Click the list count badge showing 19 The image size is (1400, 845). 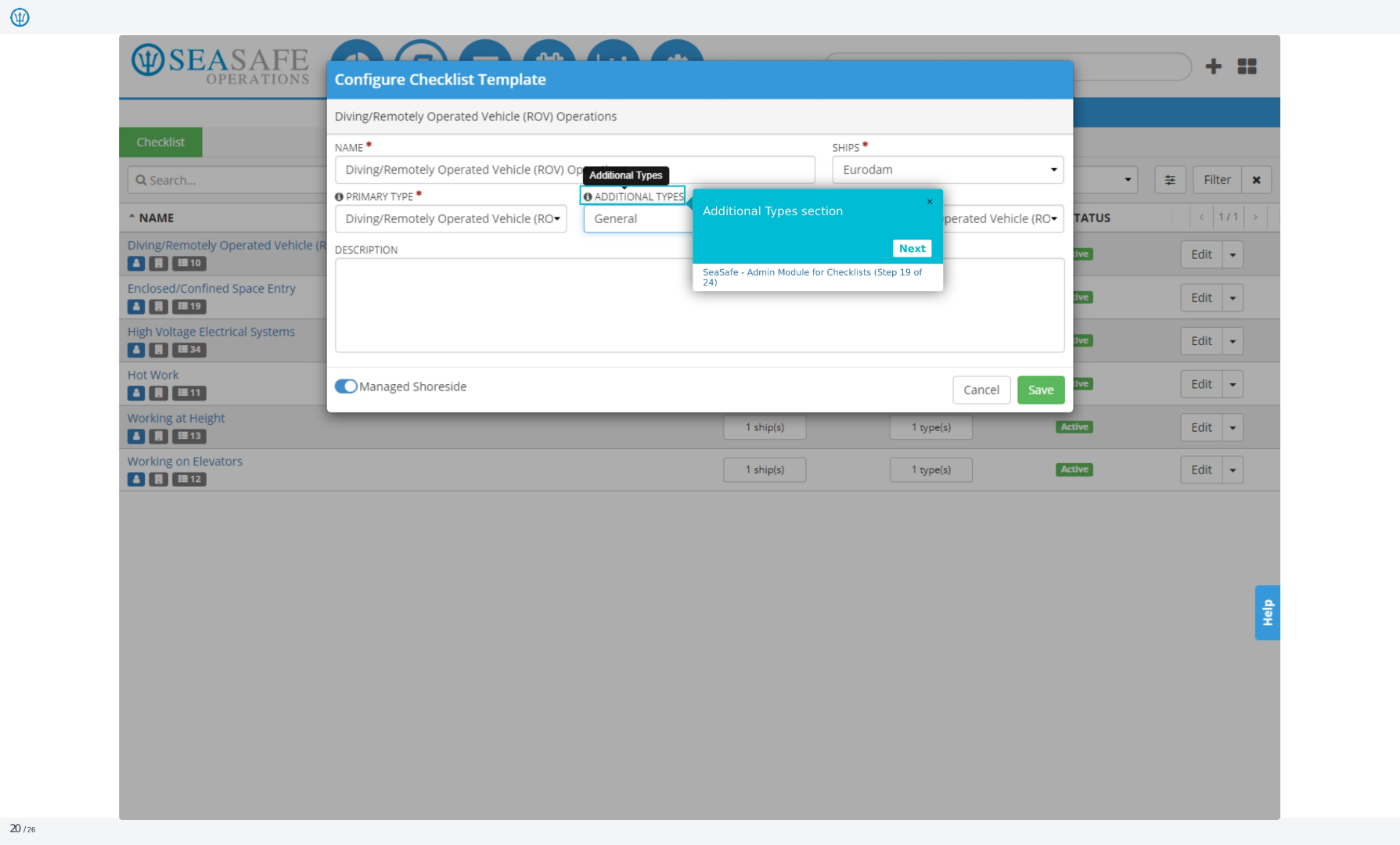click(x=189, y=307)
